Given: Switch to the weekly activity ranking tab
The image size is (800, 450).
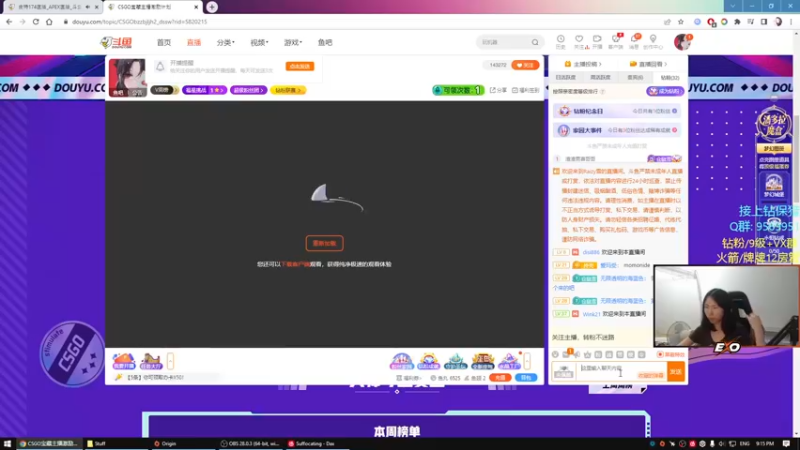Looking at the screenshot, I should pos(600,78).
